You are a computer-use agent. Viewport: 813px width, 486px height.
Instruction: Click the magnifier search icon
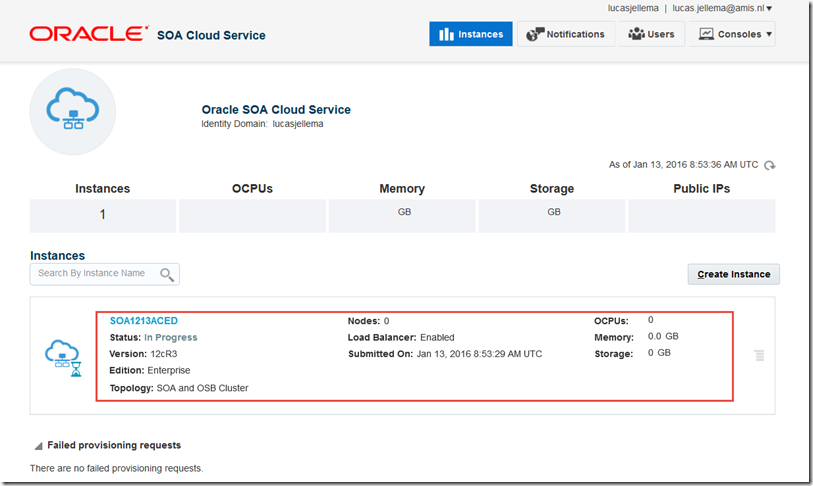pos(167,274)
